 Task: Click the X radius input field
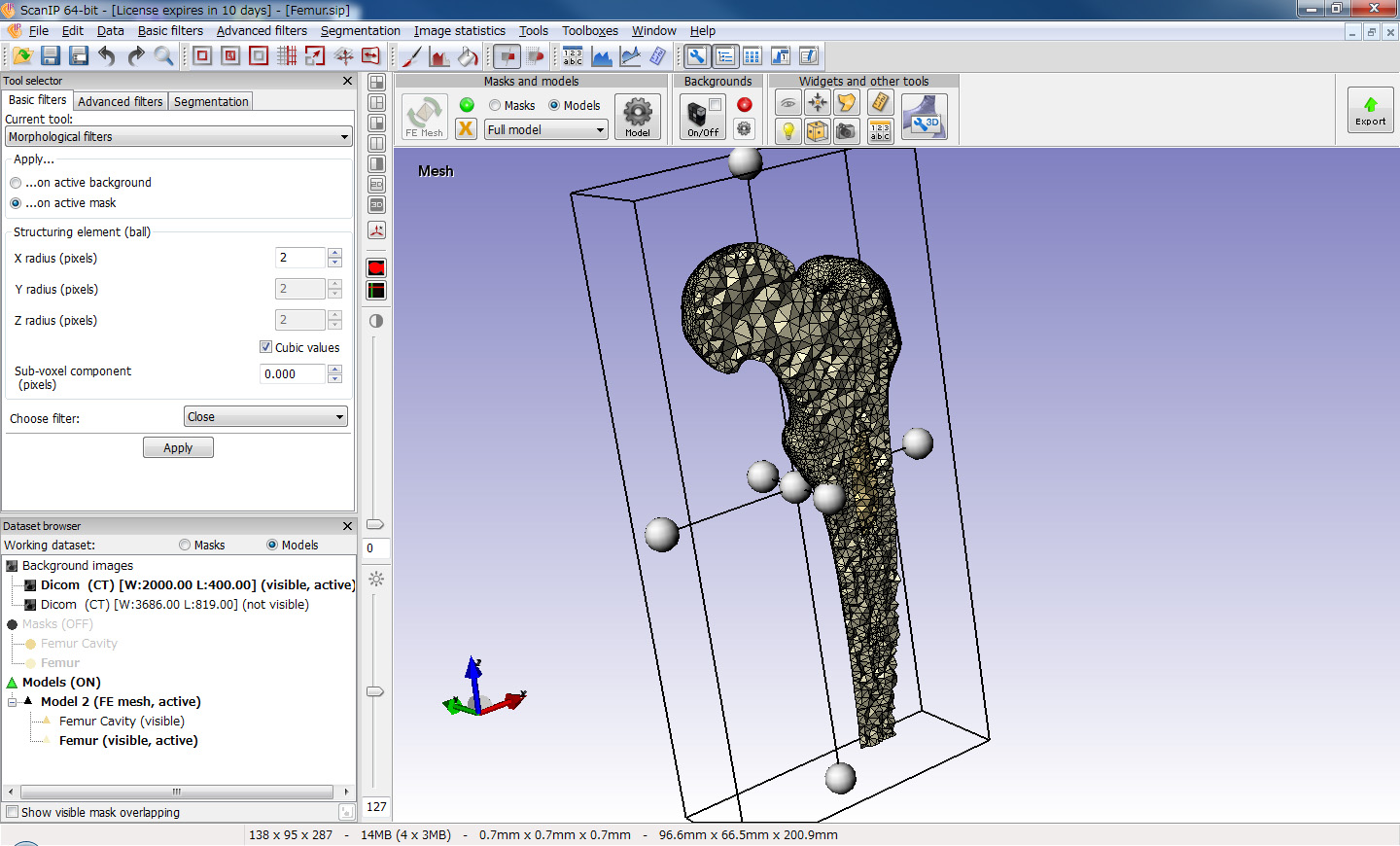[300, 258]
